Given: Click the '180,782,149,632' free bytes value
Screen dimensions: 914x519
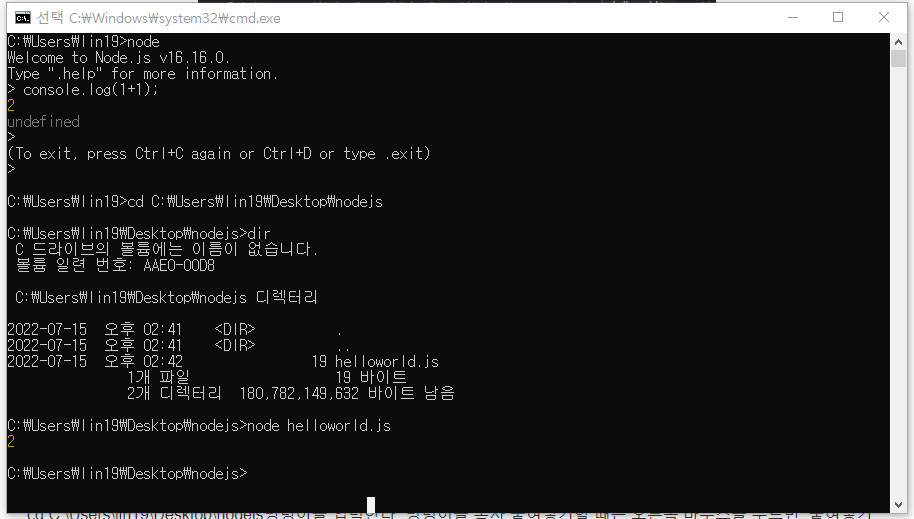Looking at the screenshot, I should tap(299, 394).
